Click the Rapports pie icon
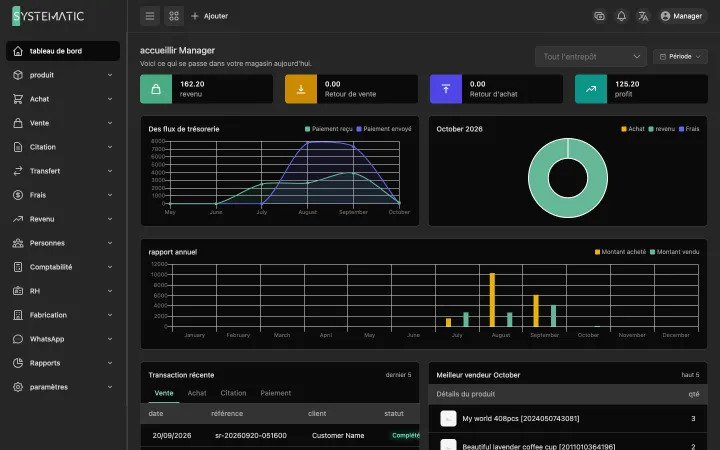This screenshot has height=450, width=720. (x=18, y=363)
